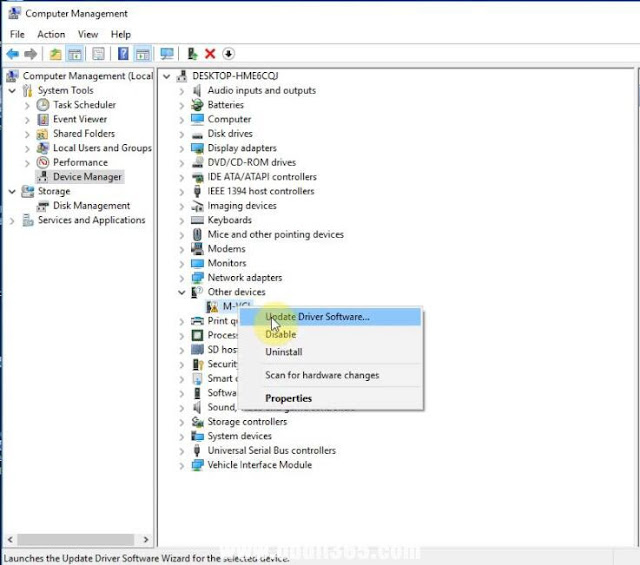The image size is (640, 565).
Task: Click the Network adapters icon
Action: 198,278
